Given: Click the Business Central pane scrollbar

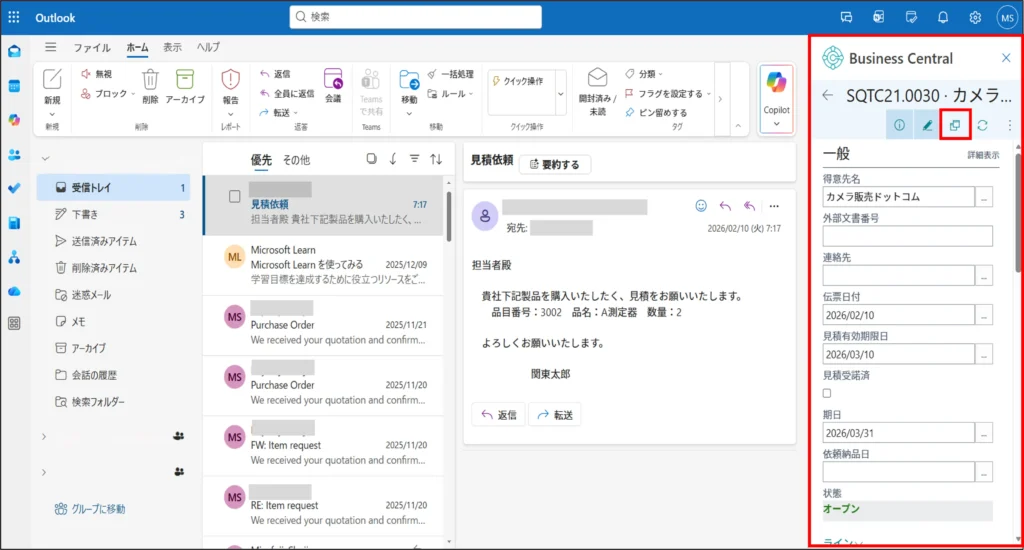Looking at the screenshot, I should [x=1018, y=200].
